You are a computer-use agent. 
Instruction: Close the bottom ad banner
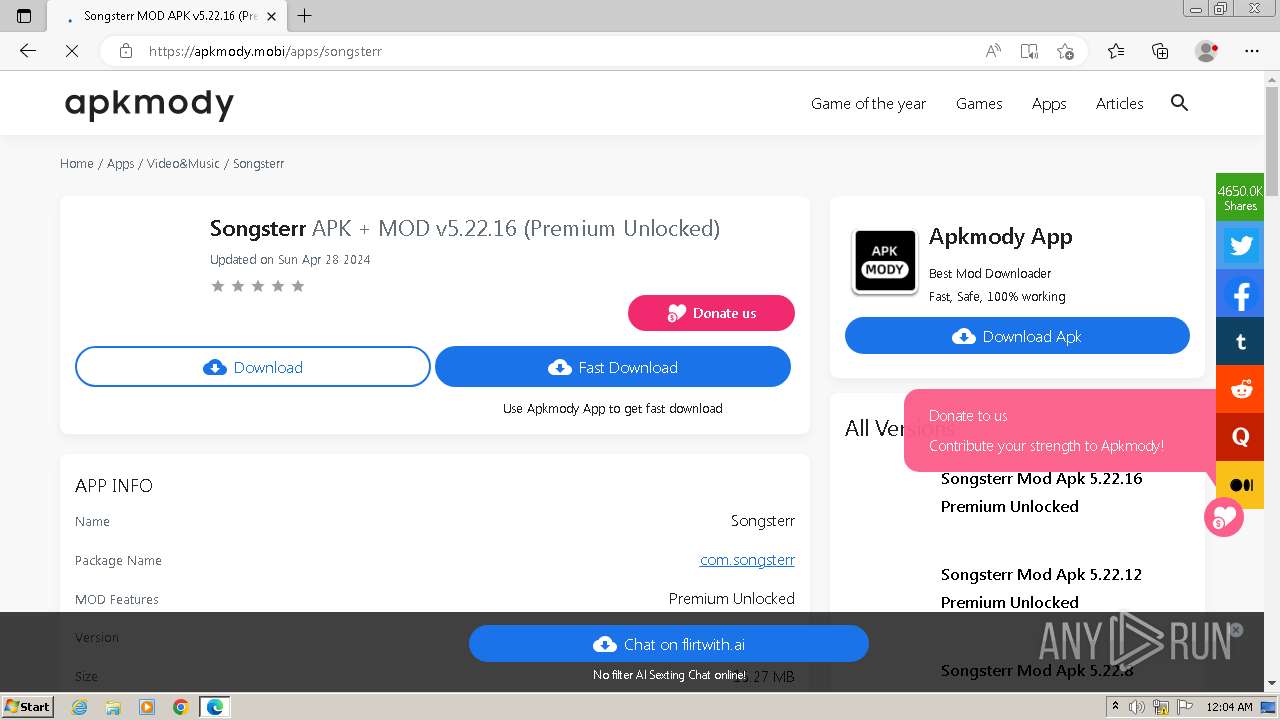point(1236,630)
